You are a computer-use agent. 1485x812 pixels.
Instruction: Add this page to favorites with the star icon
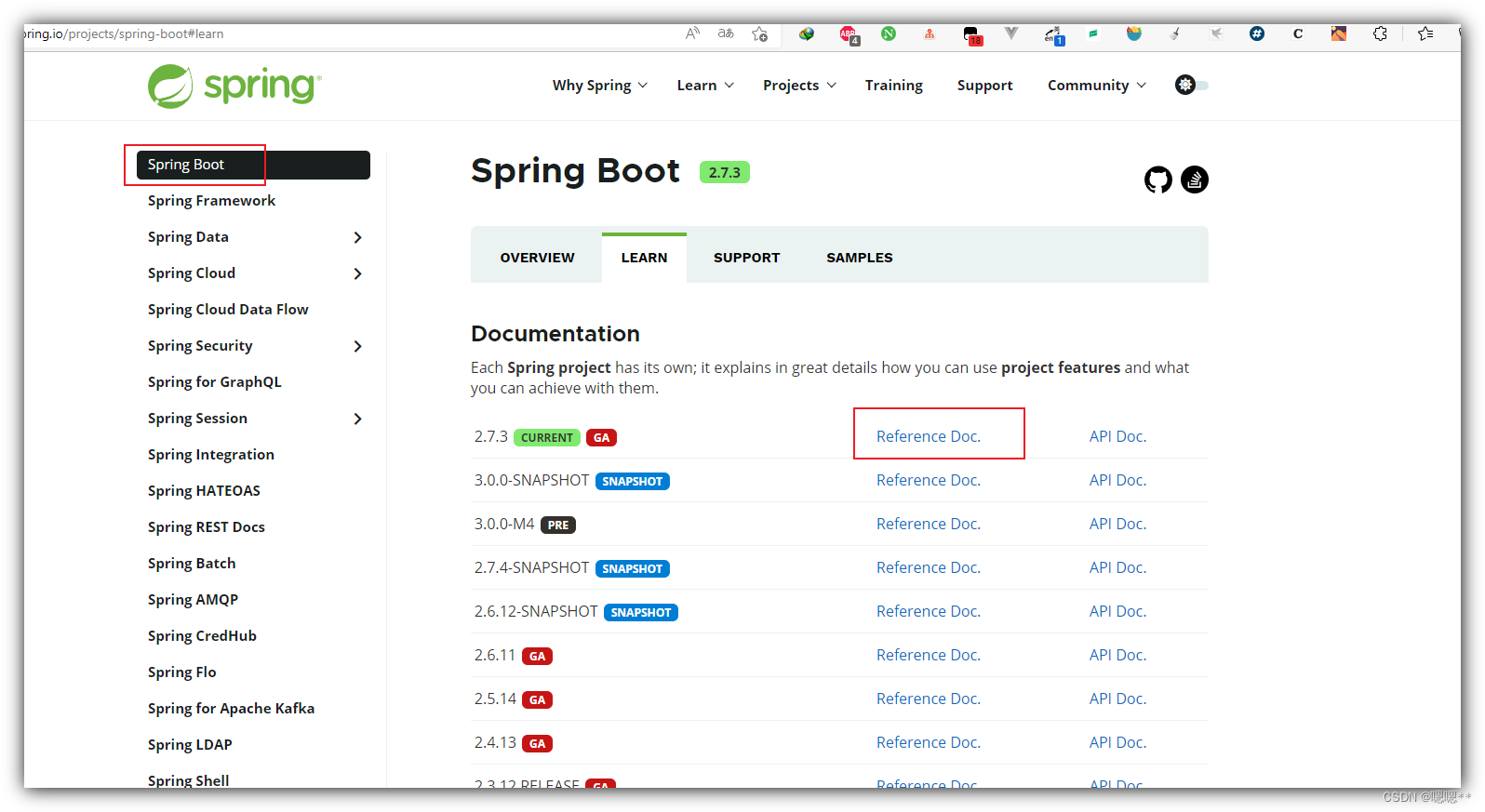click(x=759, y=33)
